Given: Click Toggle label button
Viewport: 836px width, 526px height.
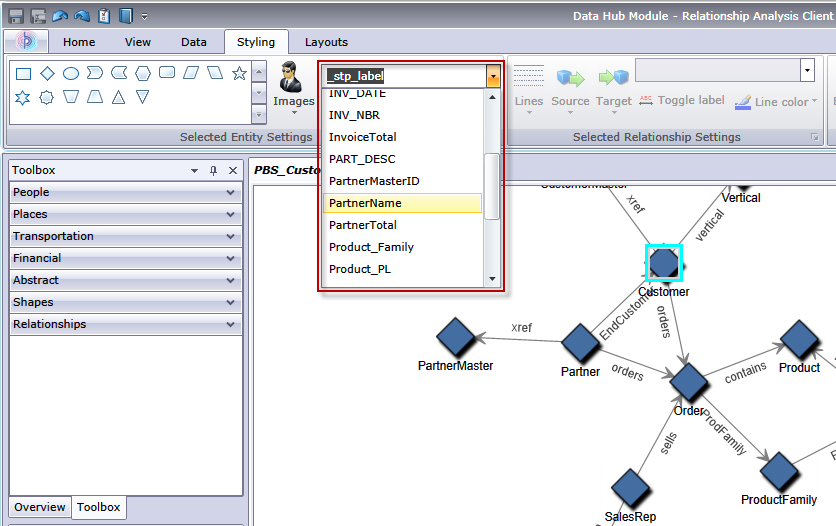Looking at the screenshot, I should tap(681, 100).
